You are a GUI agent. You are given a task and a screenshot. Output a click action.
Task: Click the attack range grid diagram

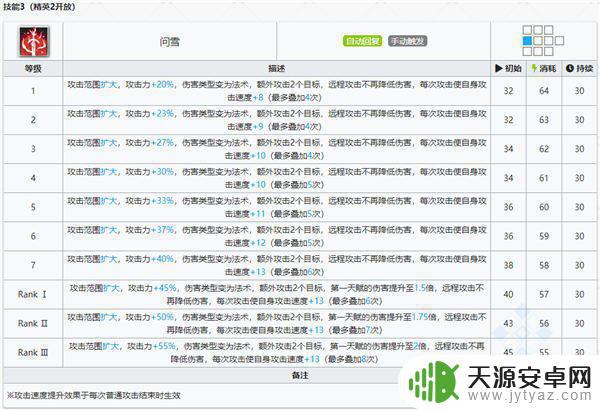click(x=543, y=41)
